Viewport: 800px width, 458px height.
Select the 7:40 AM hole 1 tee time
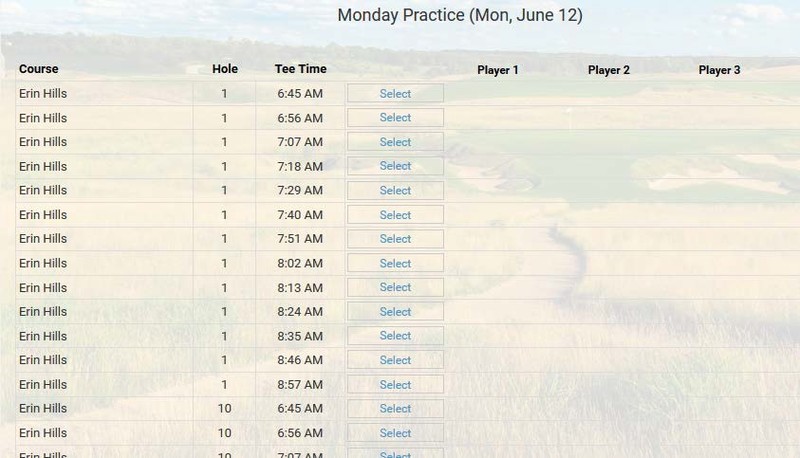[x=395, y=215]
